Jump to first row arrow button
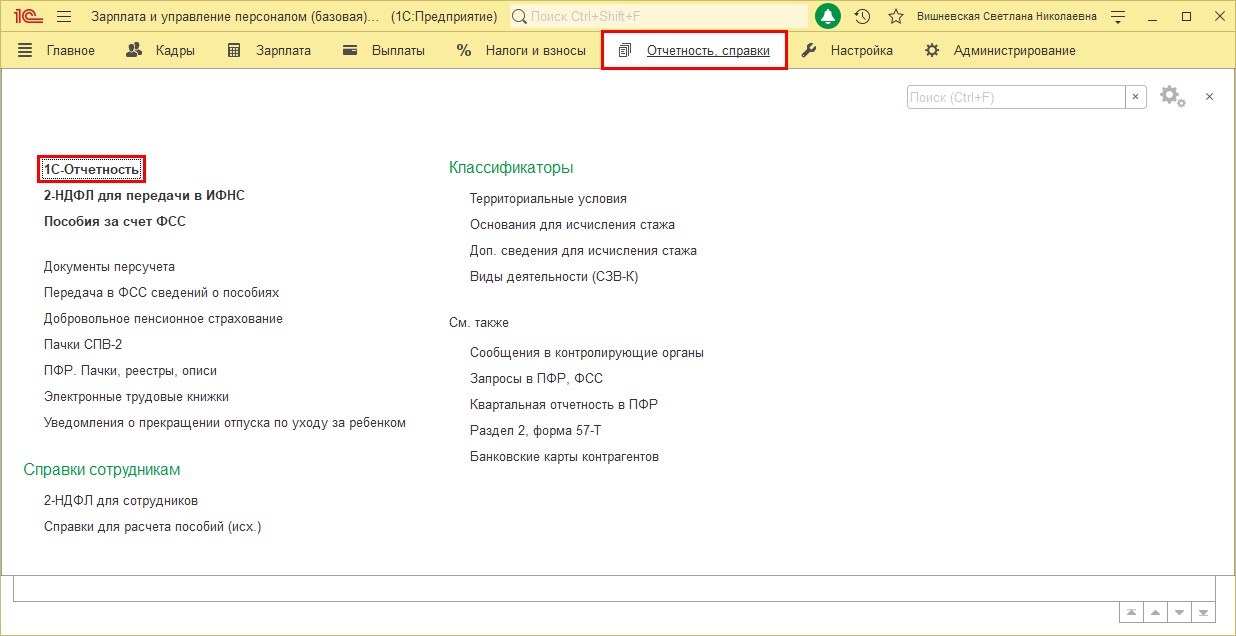Screen dimensions: 1236x636 coord(1131,612)
